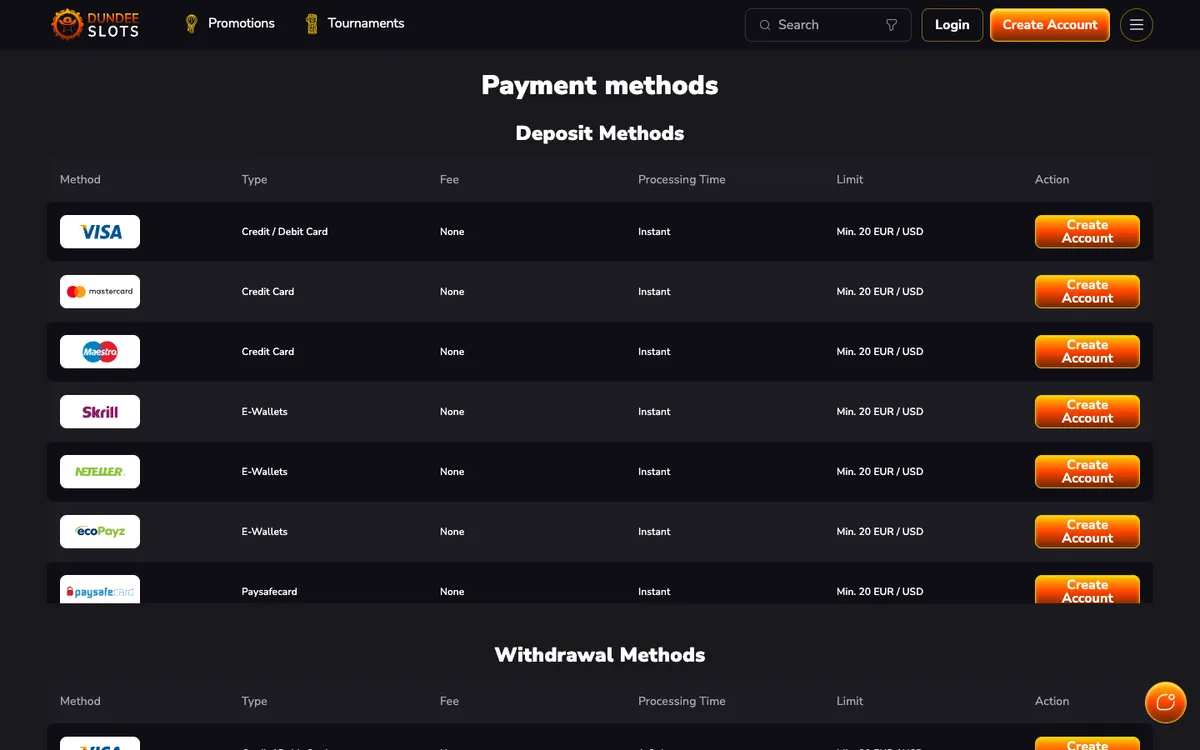
Task: Click the Payment methods heading
Action: [x=600, y=85]
